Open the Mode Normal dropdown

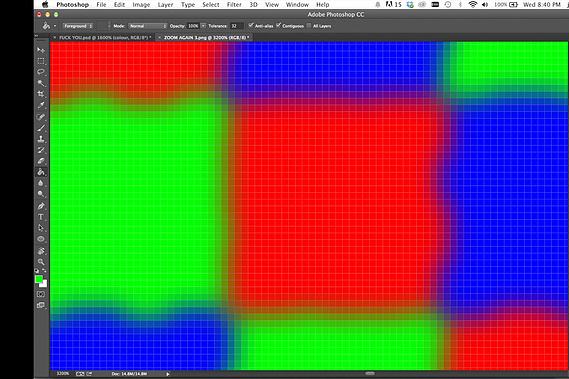147,26
